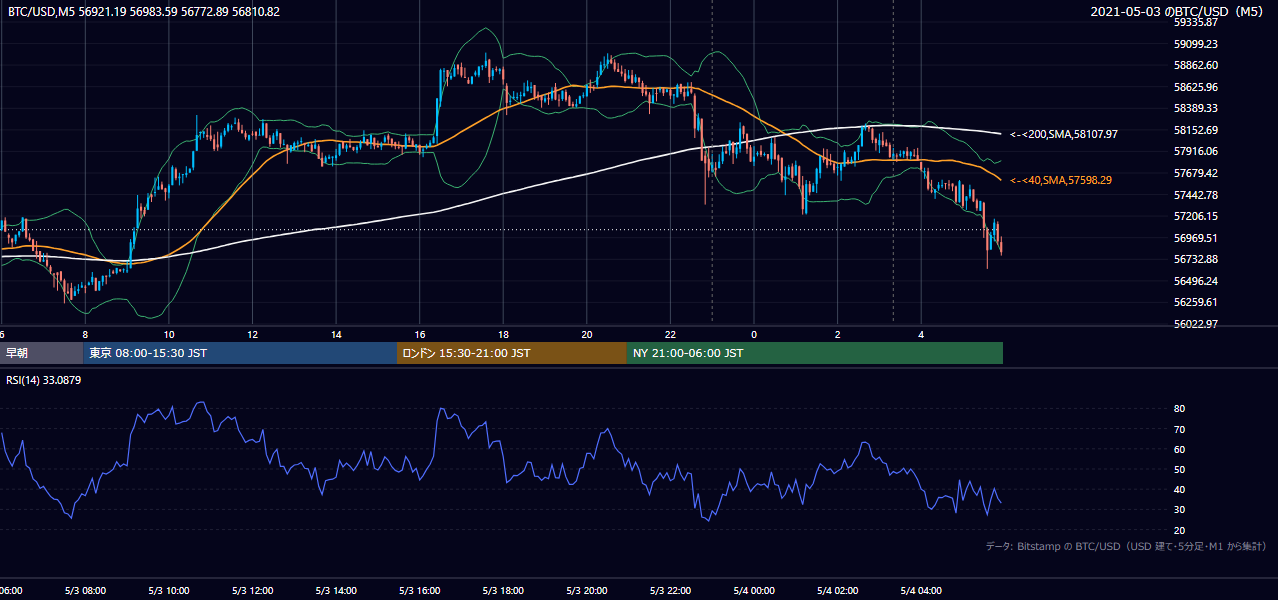Click RSI scale value 60

(1180, 450)
